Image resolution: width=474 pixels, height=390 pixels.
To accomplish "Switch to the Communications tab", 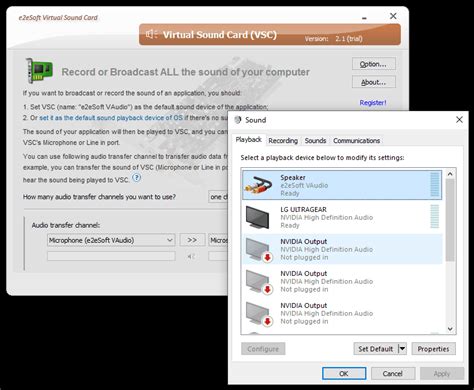I will (356, 141).
